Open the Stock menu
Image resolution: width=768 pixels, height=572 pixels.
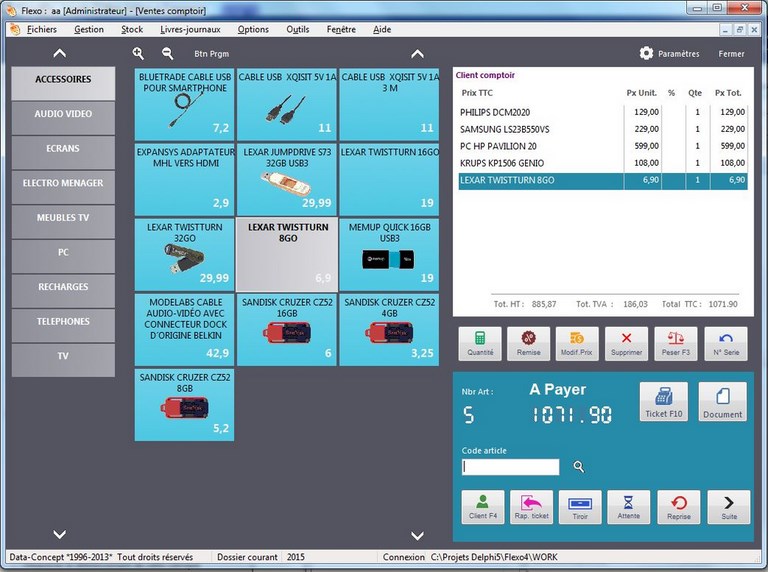coord(132,29)
